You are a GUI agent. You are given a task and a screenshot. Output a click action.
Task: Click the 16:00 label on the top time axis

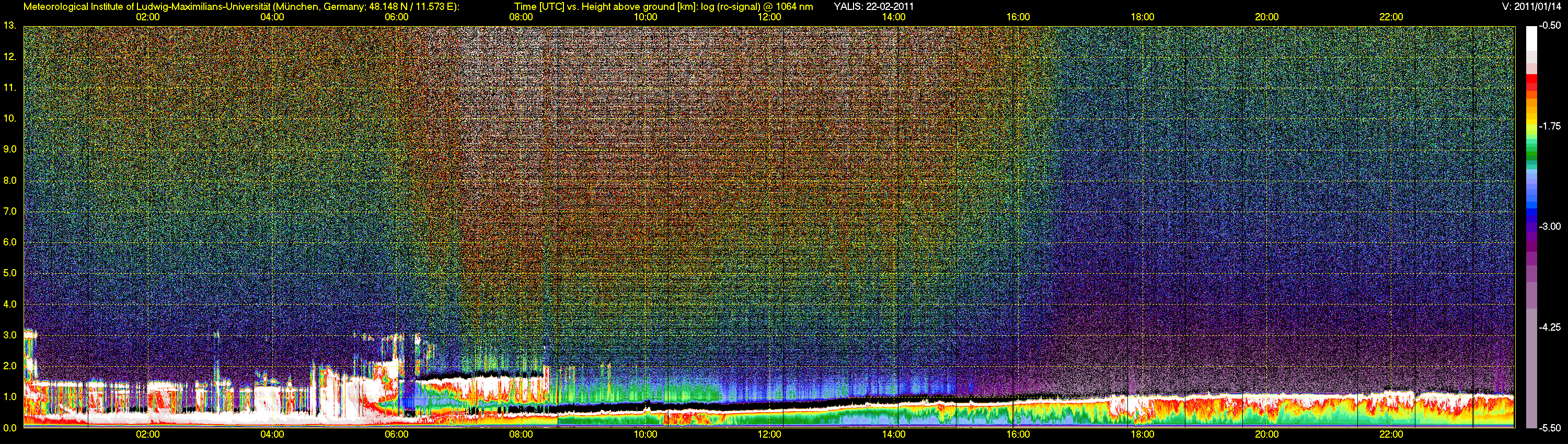tap(1018, 17)
